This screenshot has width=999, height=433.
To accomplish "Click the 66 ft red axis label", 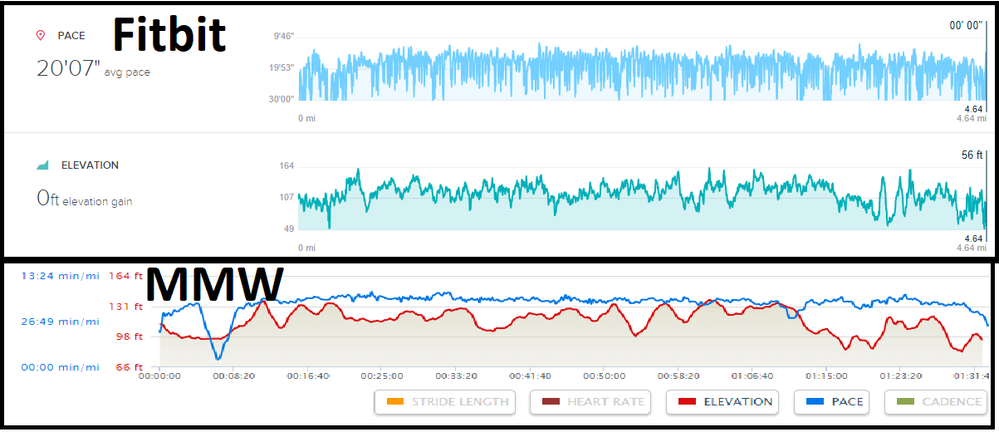I will (x=129, y=367).
